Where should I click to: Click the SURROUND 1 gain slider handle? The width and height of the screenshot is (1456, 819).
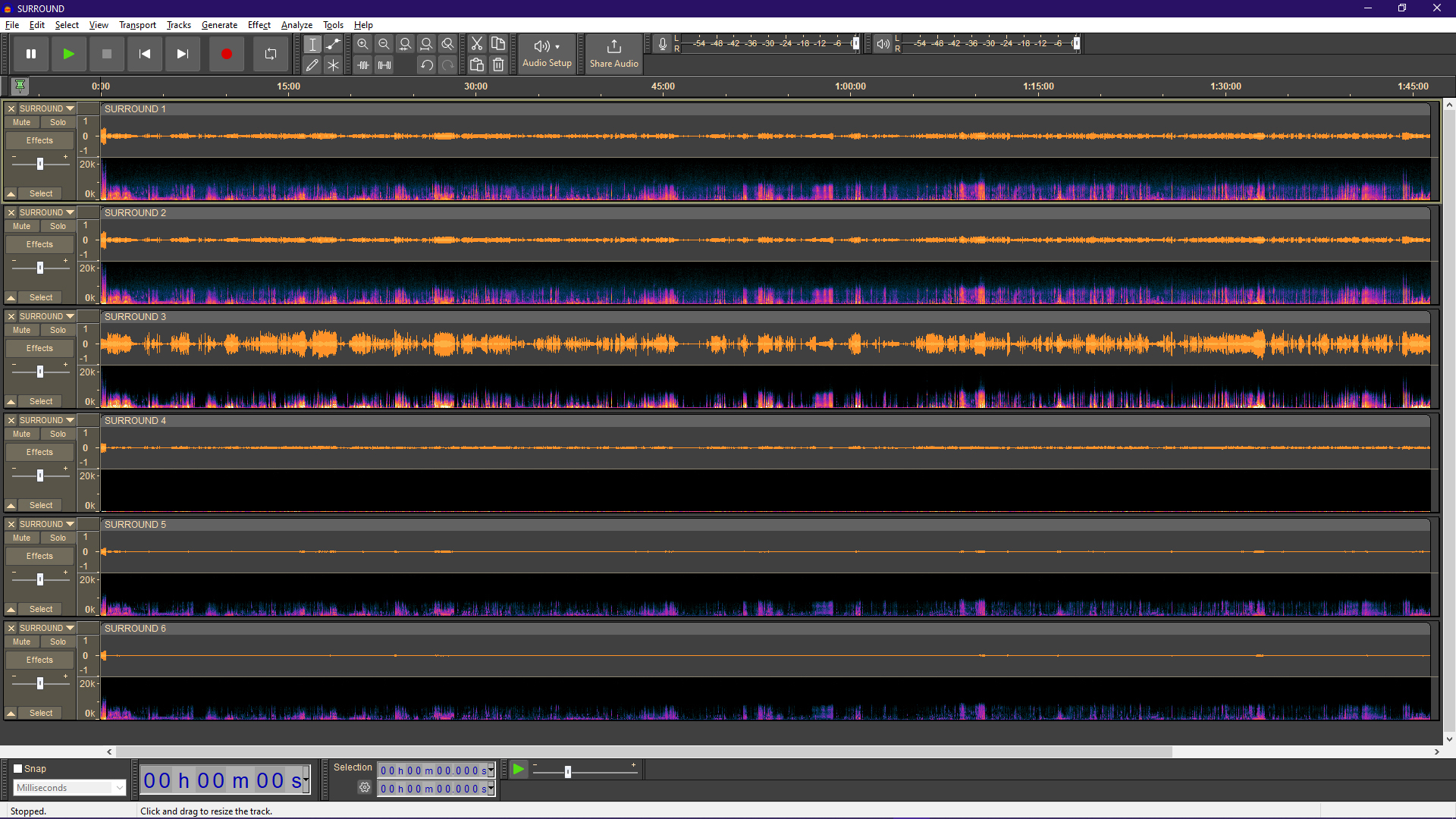(x=40, y=164)
